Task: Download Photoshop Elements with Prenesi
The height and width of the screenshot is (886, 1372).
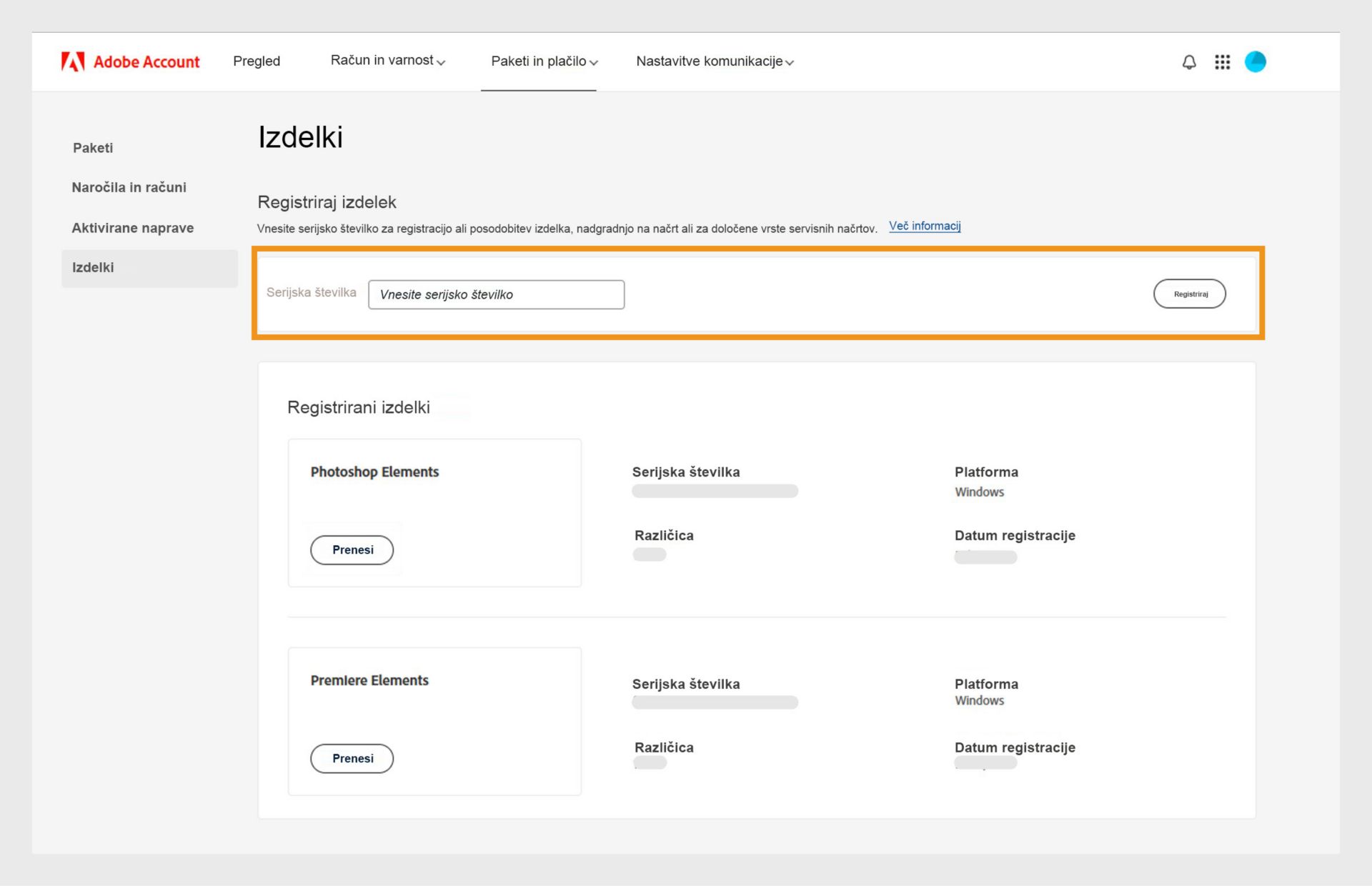Action: coord(352,550)
